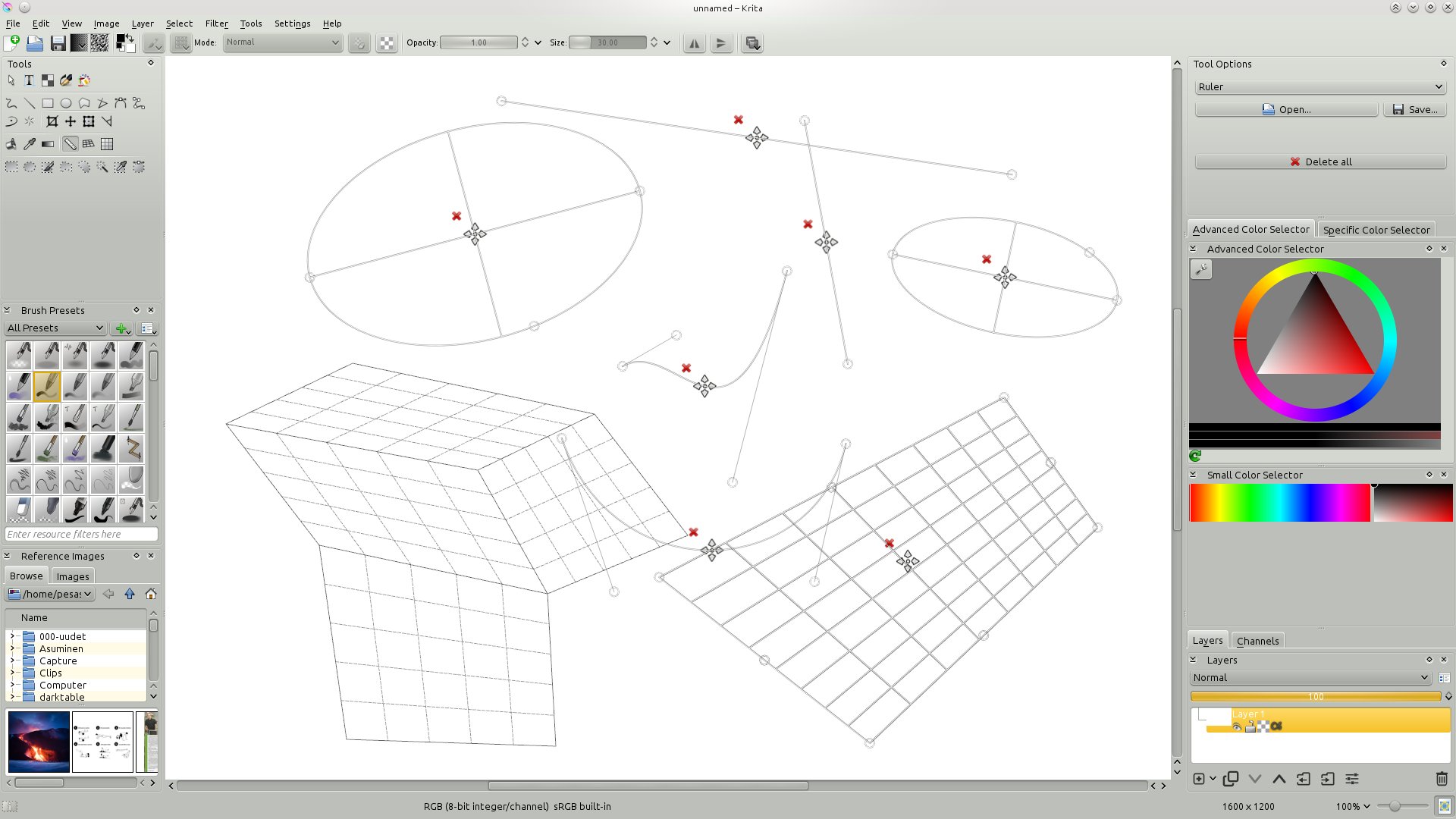Swap foreground and background colors
Image resolution: width=1456 pixels, height=819 pixels.
[130, 37]
